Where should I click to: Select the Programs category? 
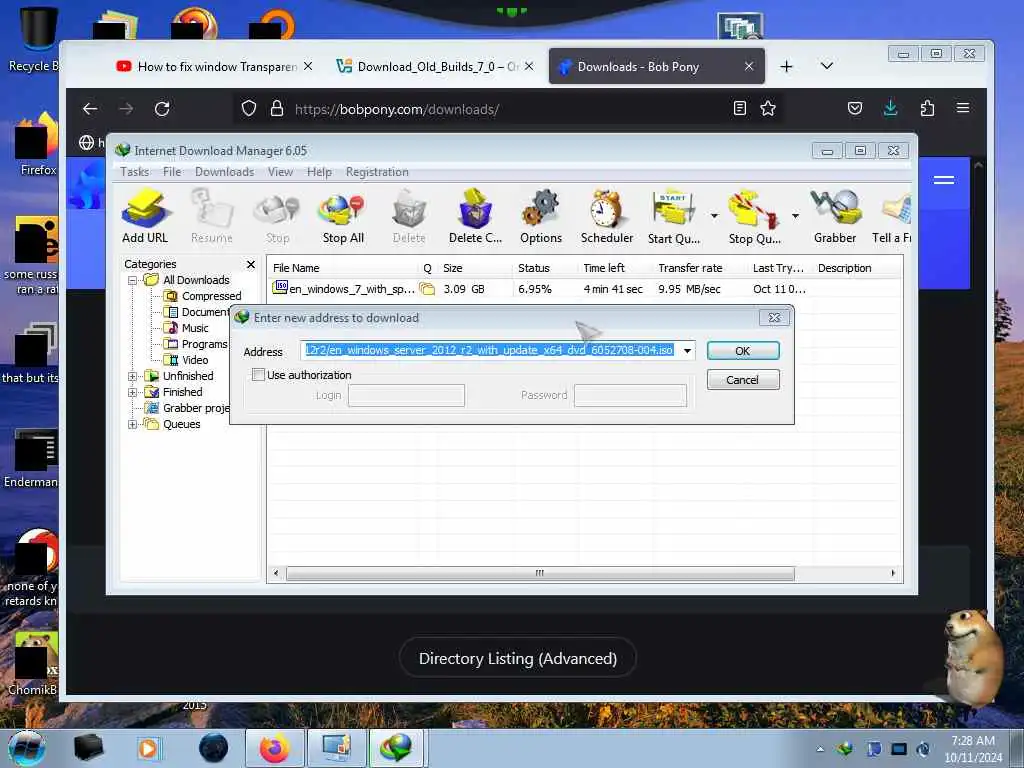point(196,344)
